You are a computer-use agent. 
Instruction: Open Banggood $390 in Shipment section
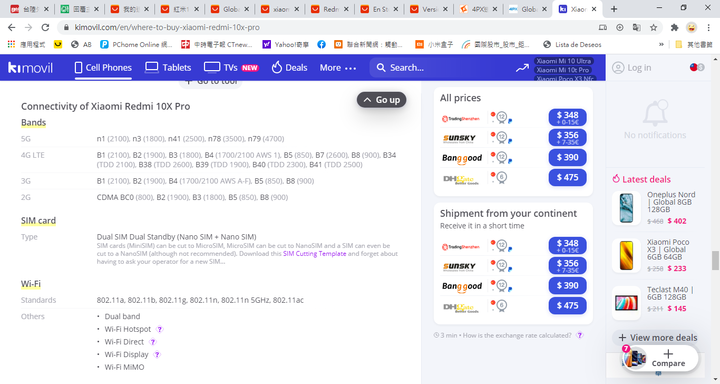click(x=568, y=286)
